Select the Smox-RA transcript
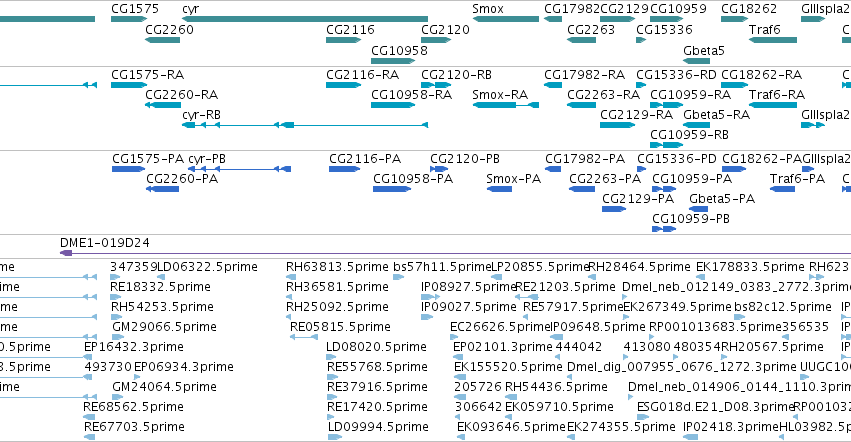Screen dimensions: 851x442 click(506, 105)
